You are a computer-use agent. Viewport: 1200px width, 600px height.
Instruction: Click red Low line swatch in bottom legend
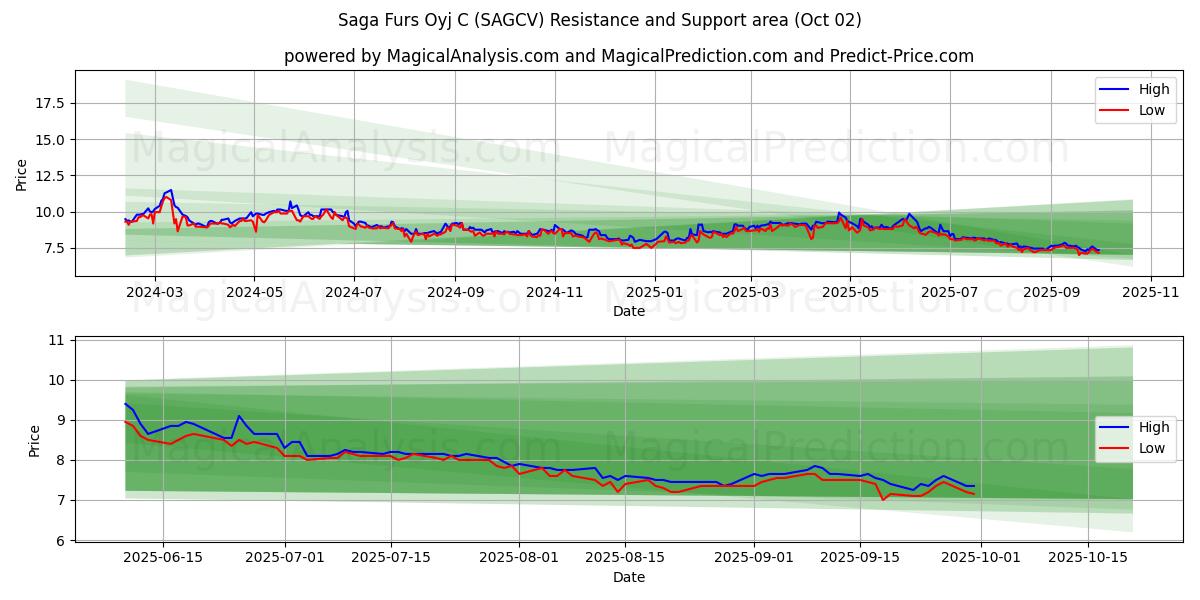(1116, 448)
